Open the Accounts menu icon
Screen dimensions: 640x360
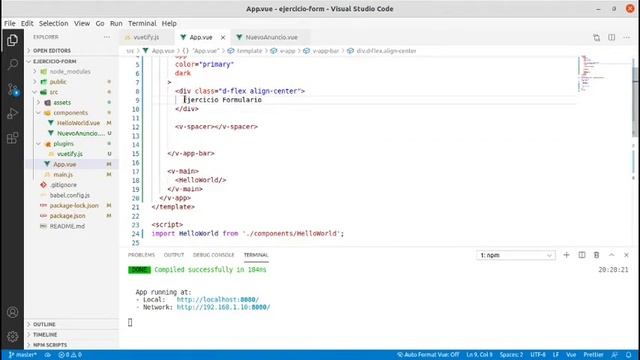12,312
